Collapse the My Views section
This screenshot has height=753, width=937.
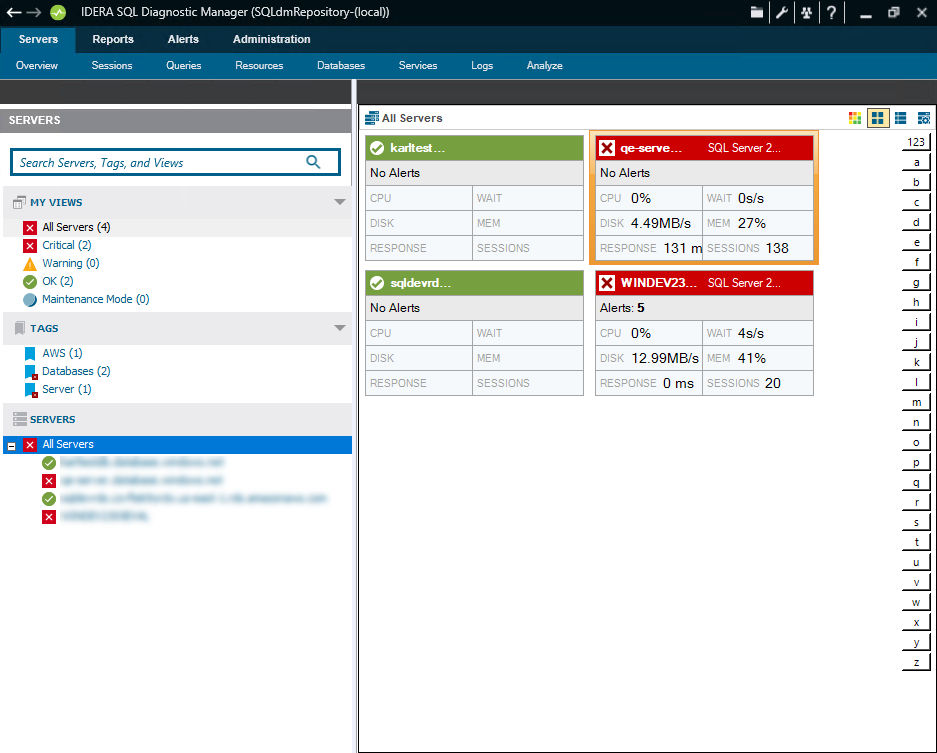(340, 202)
